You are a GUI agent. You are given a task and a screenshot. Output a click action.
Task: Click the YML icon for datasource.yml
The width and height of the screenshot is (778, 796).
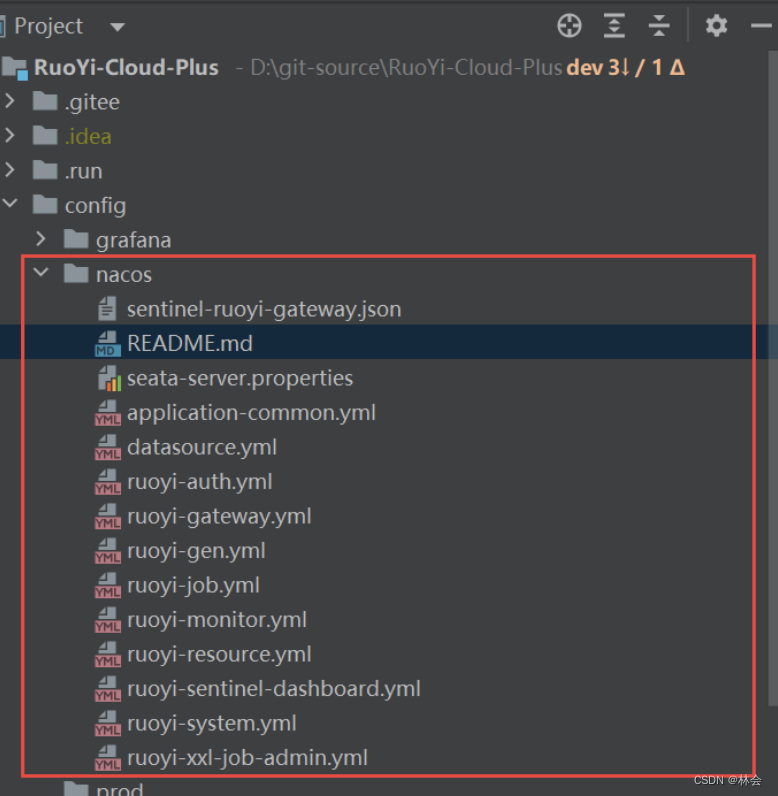pos(108,447)
